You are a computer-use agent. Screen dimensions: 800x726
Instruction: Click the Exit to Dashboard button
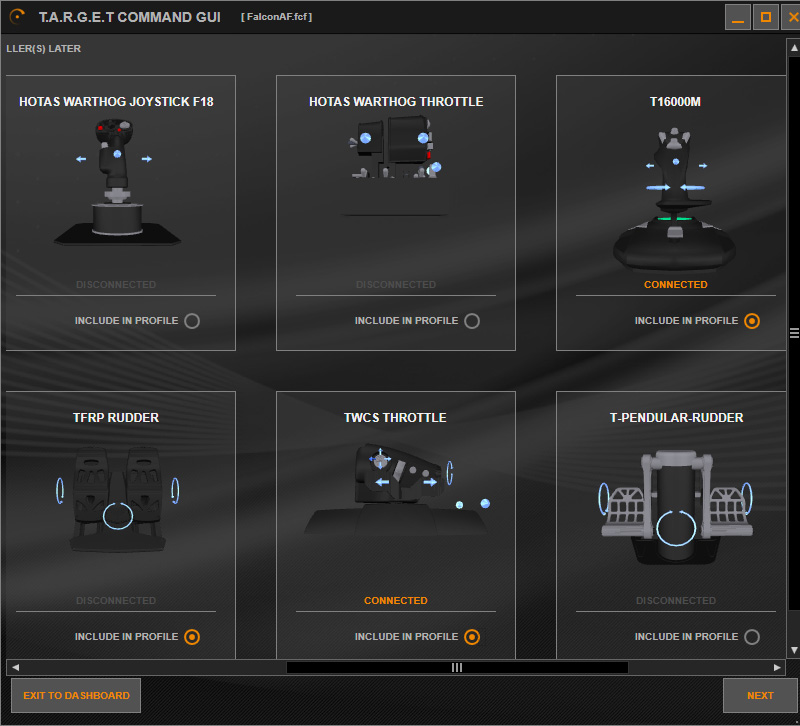76,695
